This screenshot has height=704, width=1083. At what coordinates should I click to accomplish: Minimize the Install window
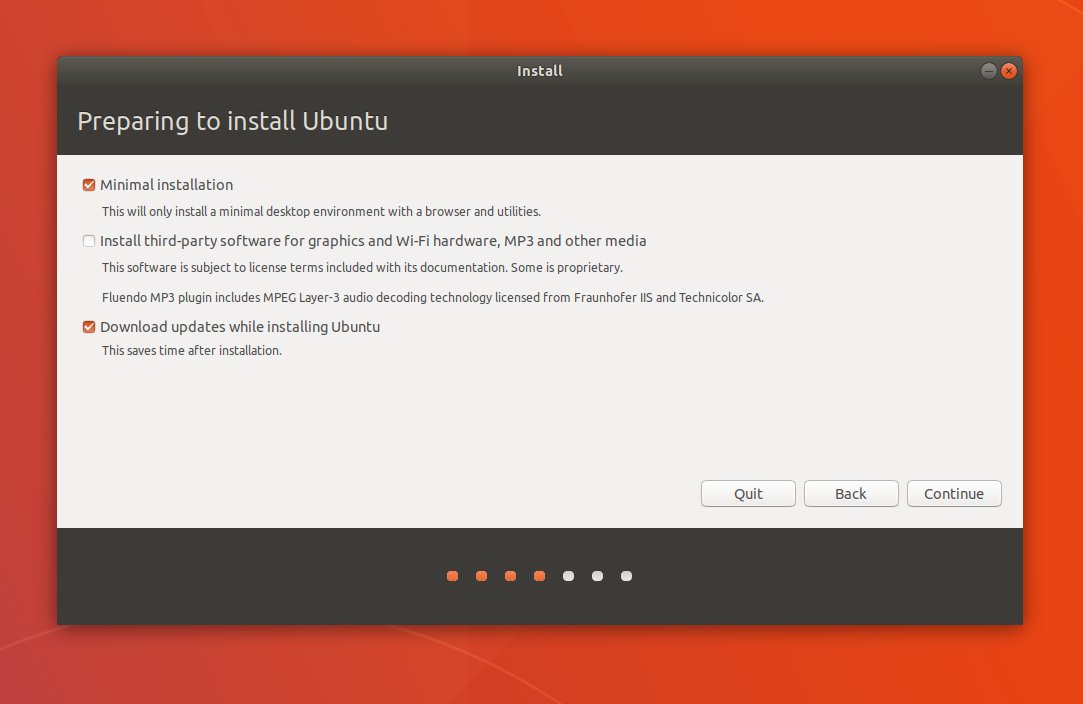pos(988,71)
